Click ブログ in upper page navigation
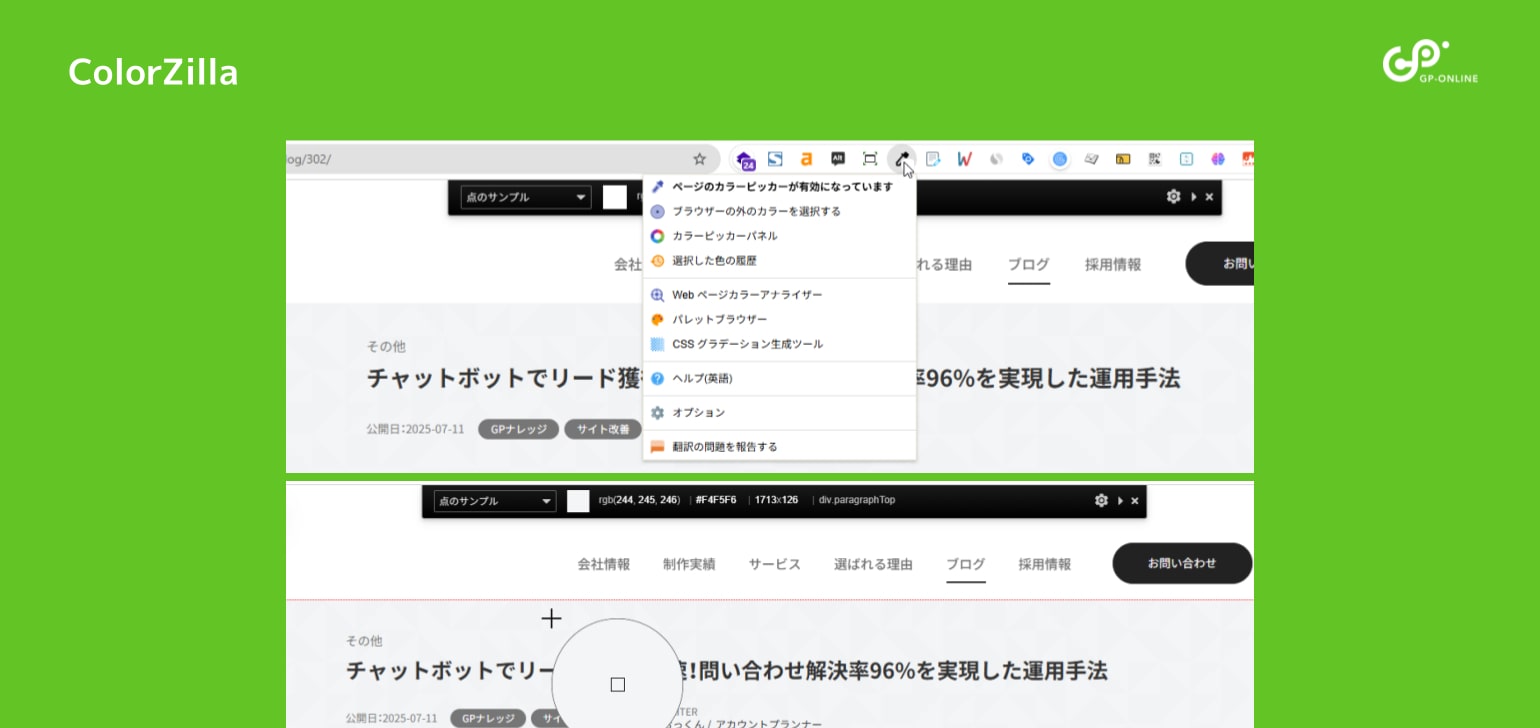1540x728 pixels. (1028, 264)
